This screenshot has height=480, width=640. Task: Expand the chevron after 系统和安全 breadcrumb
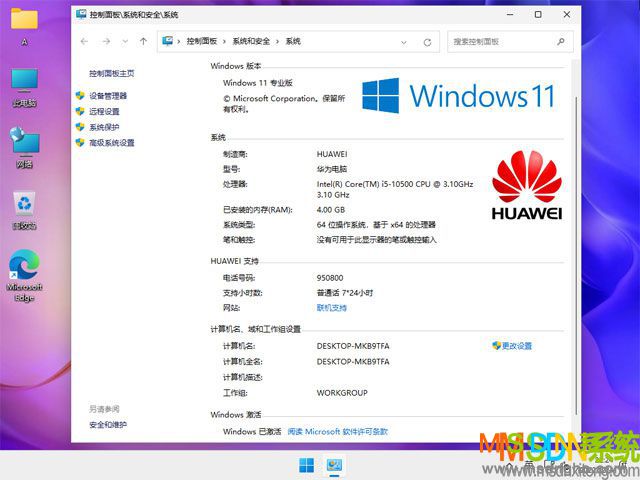(278, 42)
